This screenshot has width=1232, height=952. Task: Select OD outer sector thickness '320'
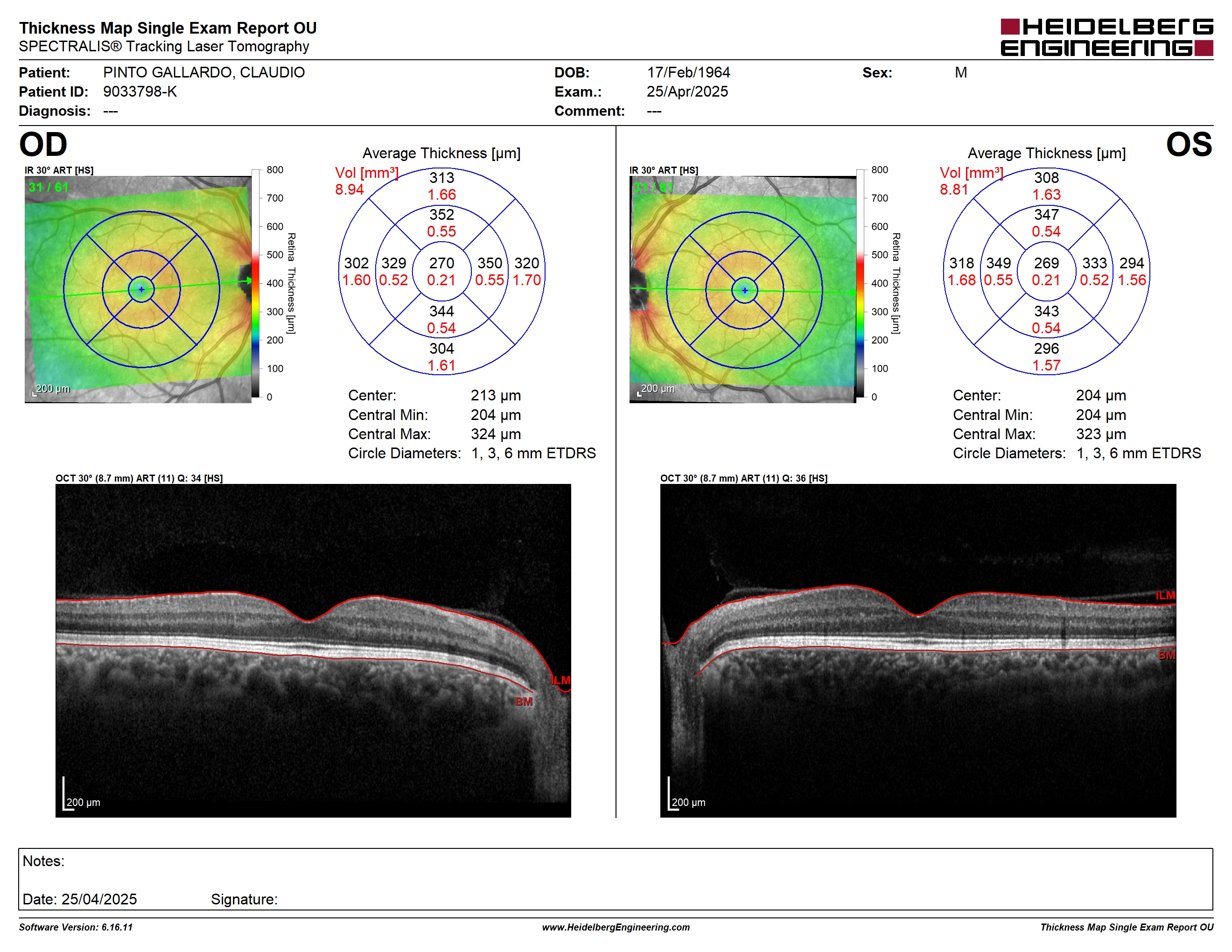527,263
